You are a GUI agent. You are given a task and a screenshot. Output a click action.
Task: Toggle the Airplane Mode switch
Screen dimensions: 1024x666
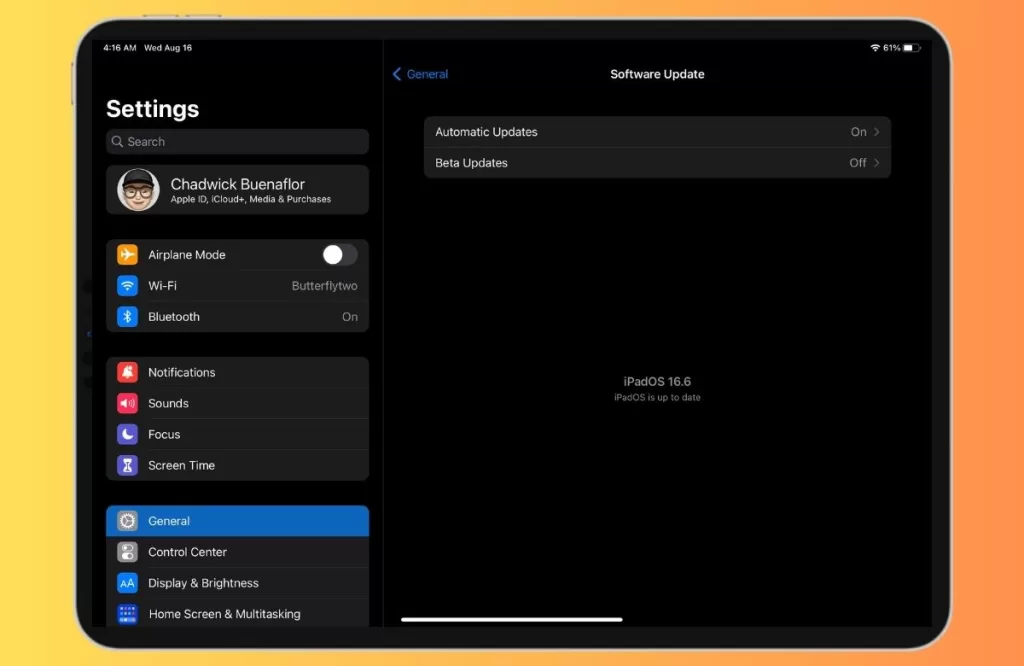click(339, 255)
